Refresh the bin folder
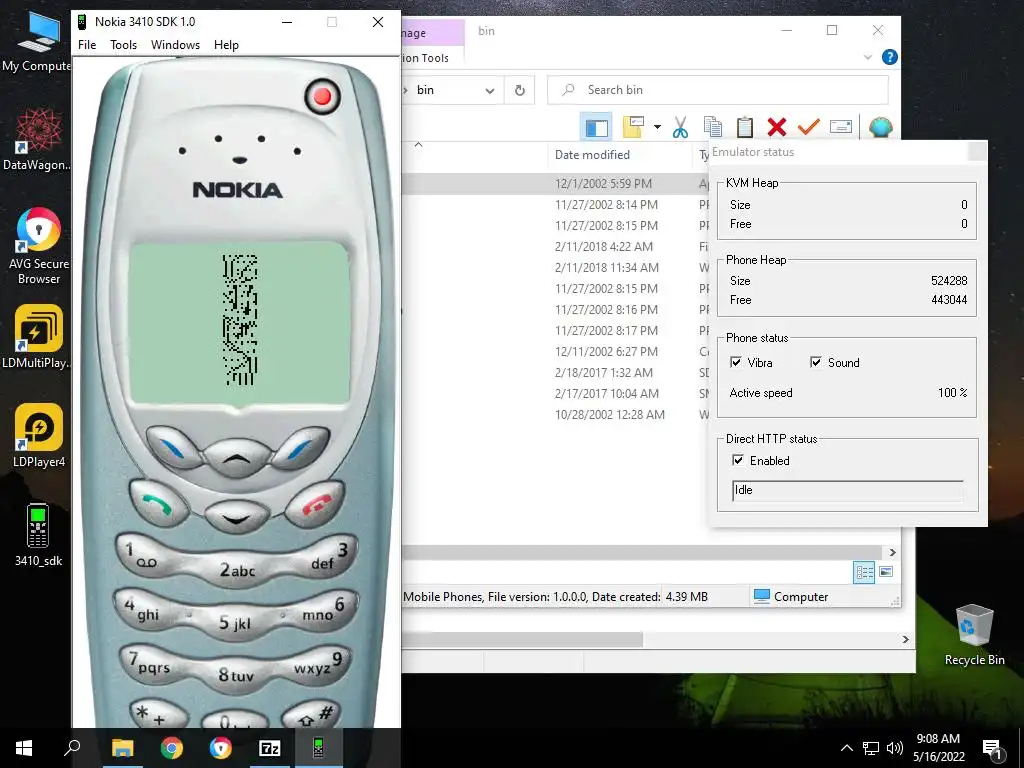The image size is (1024, 768). tap(520, 90)
